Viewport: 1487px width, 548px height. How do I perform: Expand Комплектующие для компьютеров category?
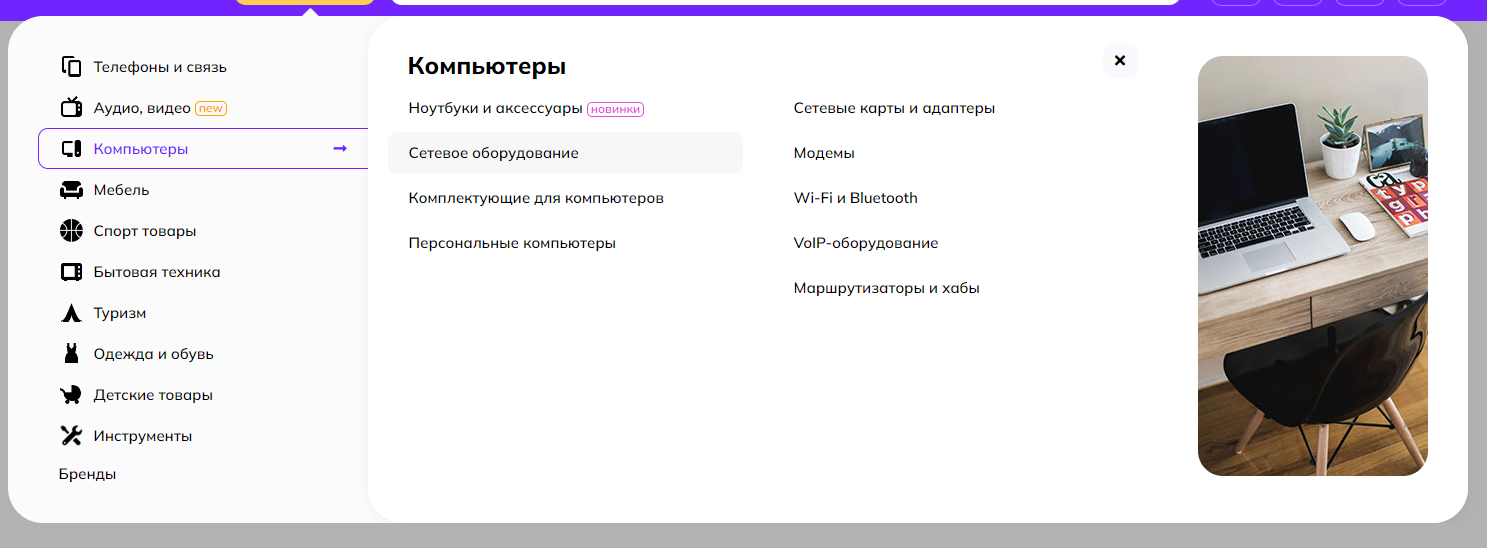point(536,198)
